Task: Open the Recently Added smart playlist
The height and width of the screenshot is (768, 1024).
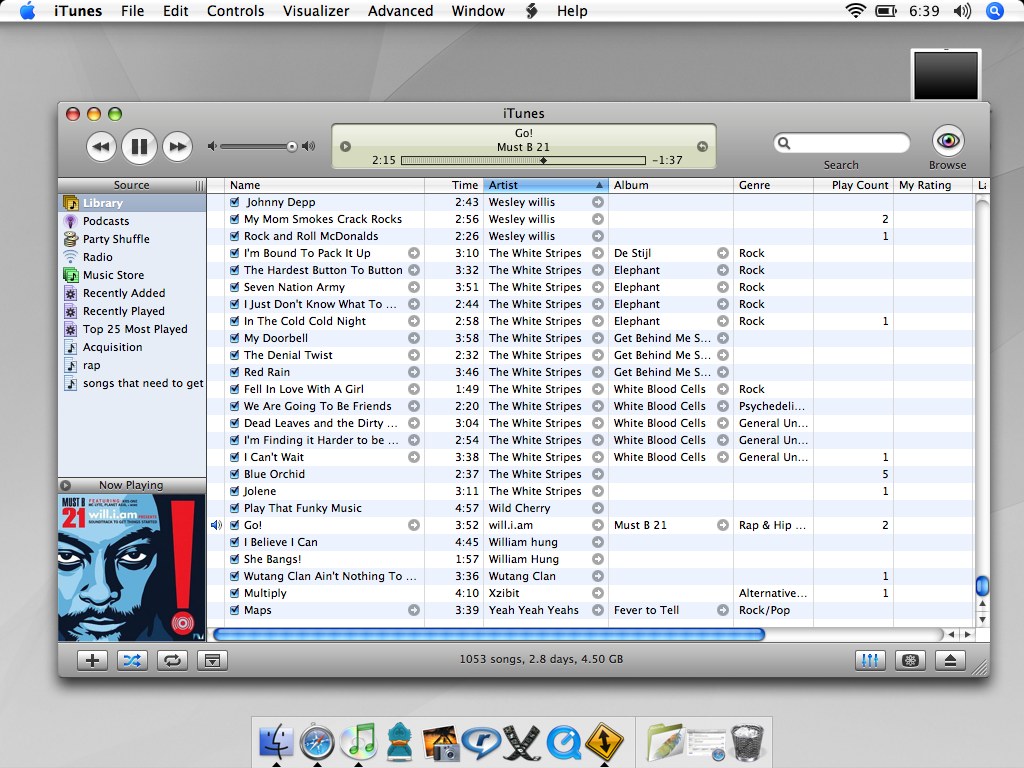Action: (133, 293)
